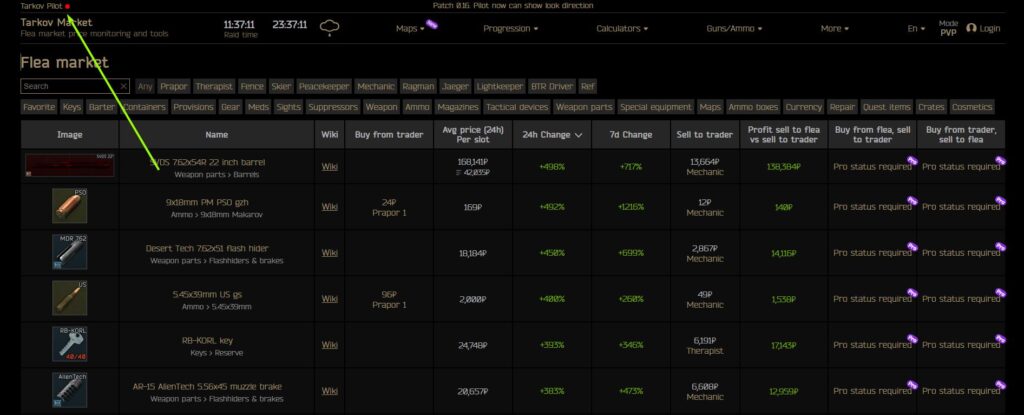Click the SVDS barrel item image
Viewport: 1024px width, 415px height.
pyautogui.click(x=70, y=165)
